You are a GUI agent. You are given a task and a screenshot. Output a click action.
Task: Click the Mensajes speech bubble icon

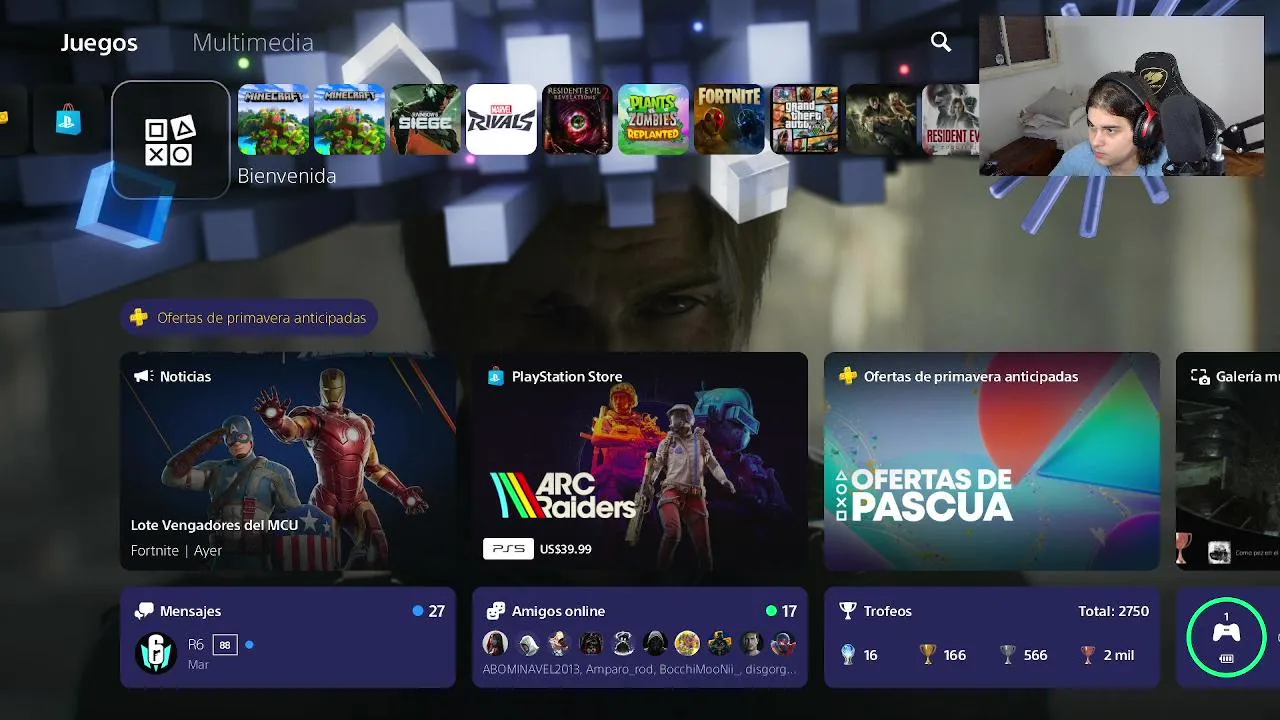(144, 611)
